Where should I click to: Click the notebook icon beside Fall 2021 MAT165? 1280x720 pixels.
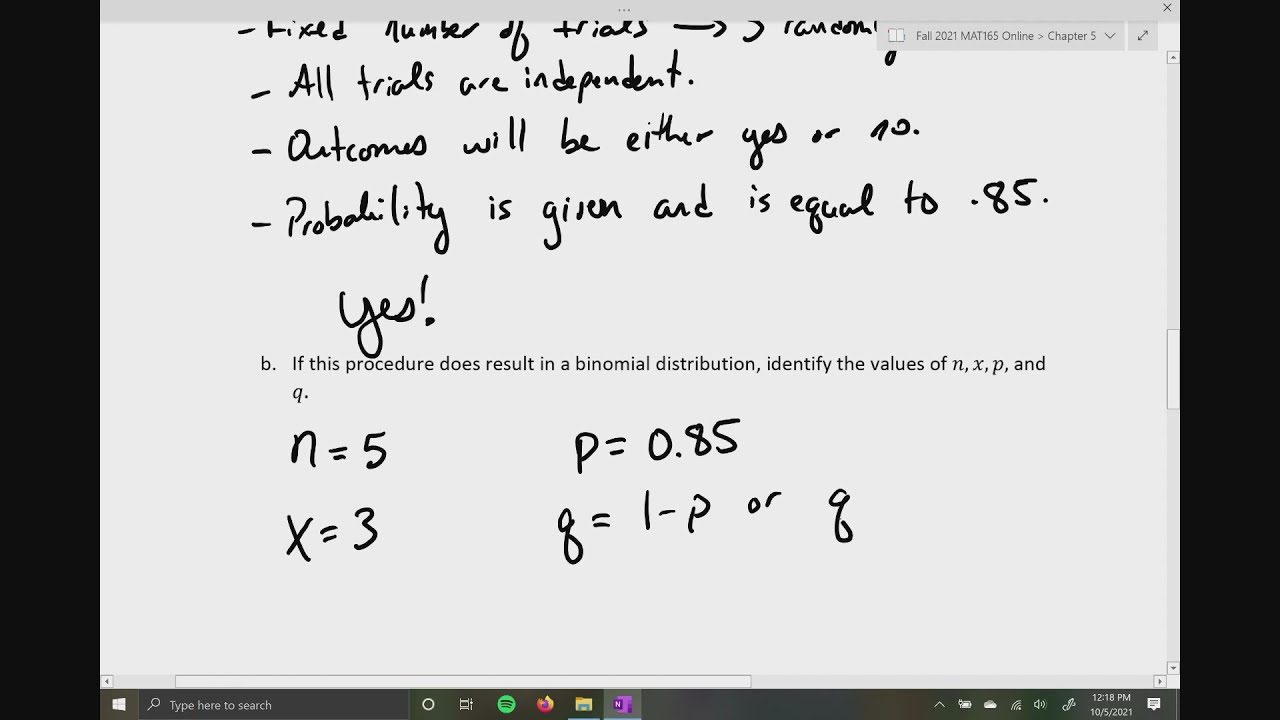(896, 36)
